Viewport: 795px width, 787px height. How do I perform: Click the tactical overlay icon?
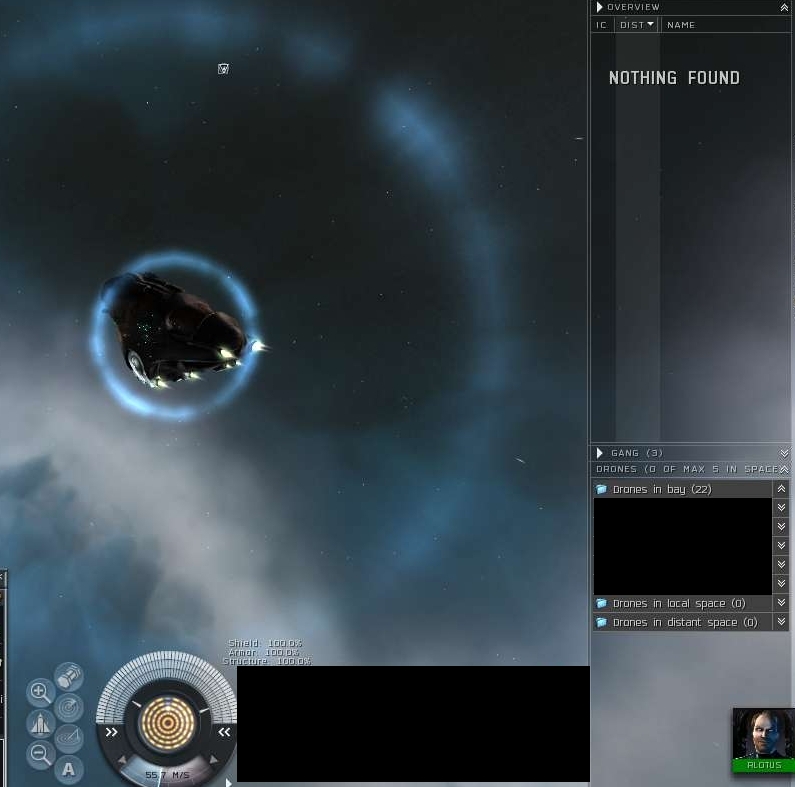[68, 738]
